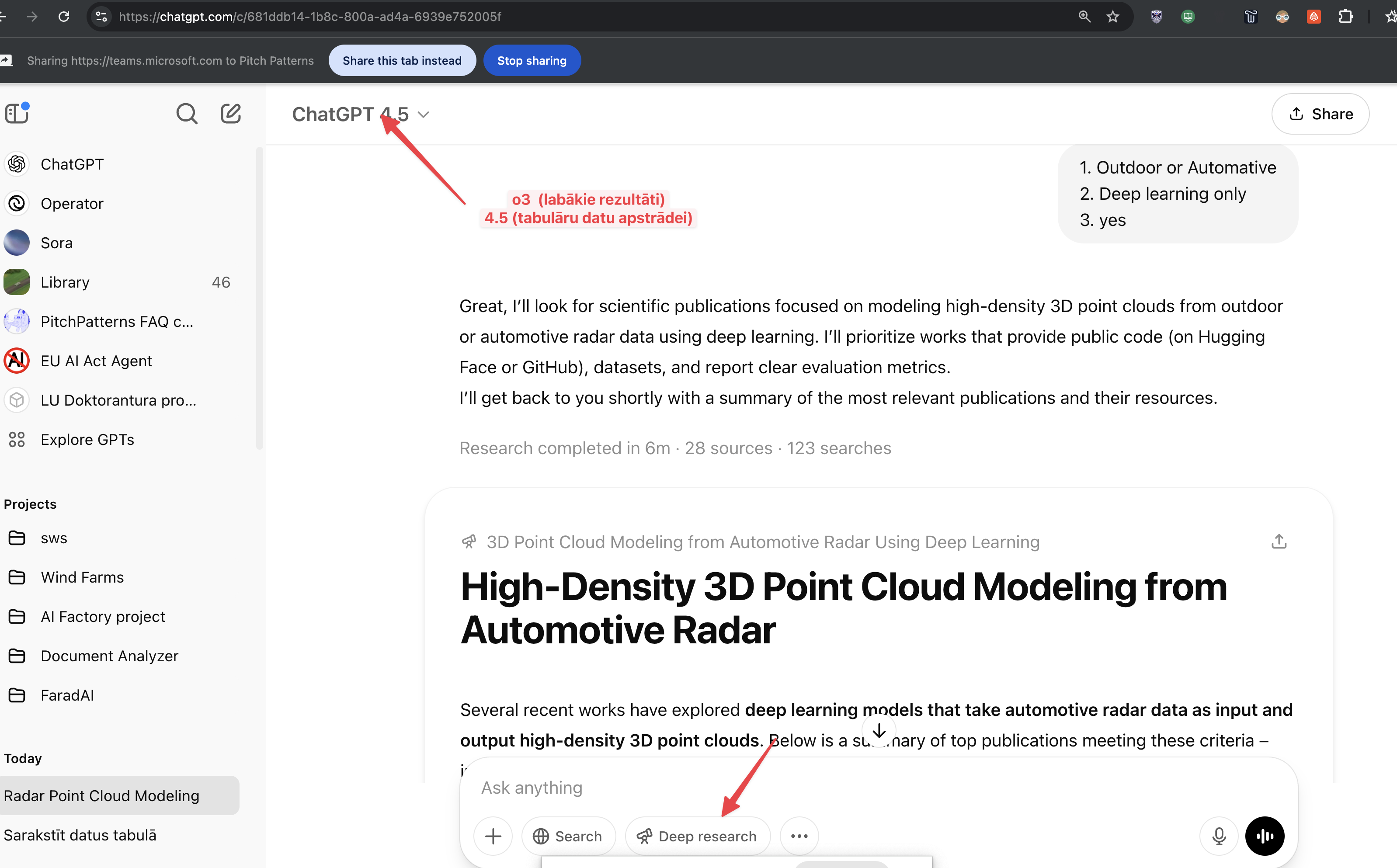This screenshot has width=1397, height=868.
Task: Open chat search magnifier in sidebar
Action: (187, 114)
